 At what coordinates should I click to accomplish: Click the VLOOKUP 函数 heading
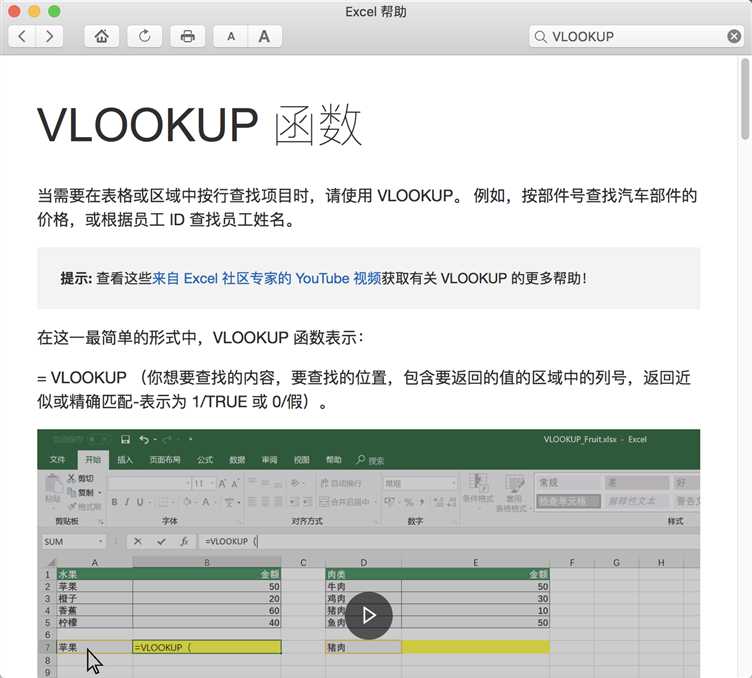(199, 124)
